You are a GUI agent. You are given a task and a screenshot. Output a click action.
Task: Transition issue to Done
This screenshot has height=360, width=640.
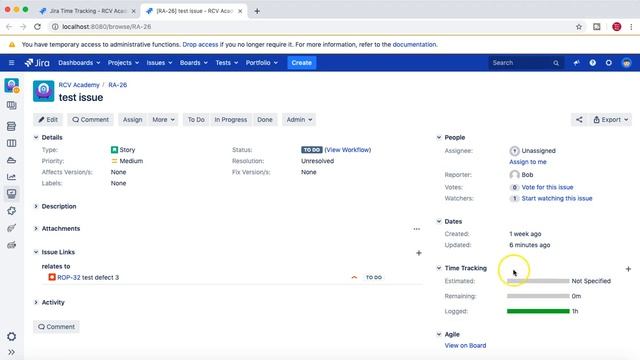click(265, 120)
